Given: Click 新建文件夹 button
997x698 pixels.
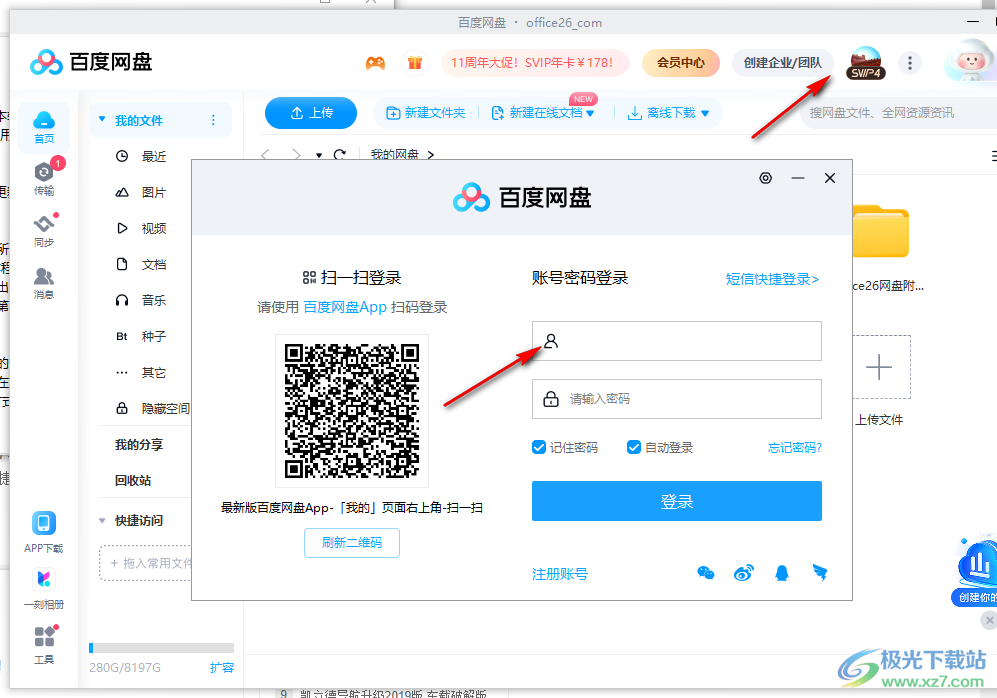Looking at the screenshot, I should (426, 113).
